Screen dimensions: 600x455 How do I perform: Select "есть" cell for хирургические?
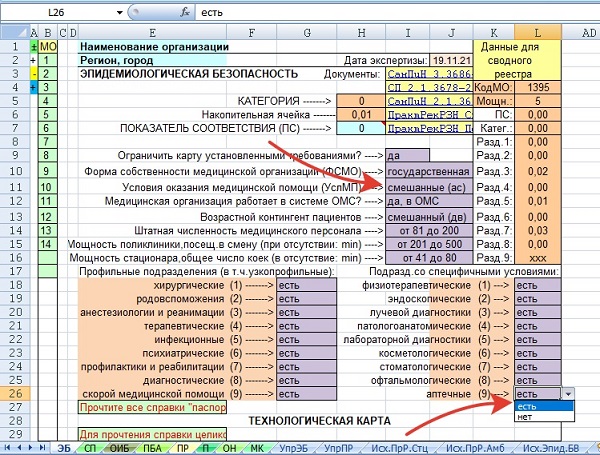pos(307,285)
